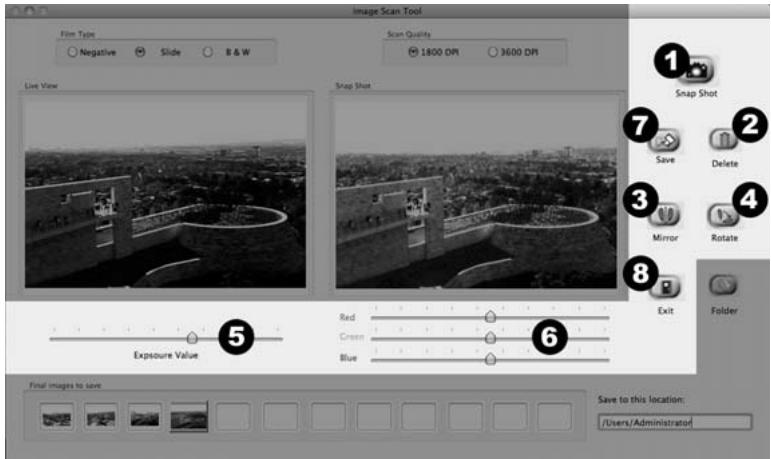Viewport: 771px width, 459px height.
Task: Click the Exposure Value slider handle
Action: click(x=192, y=337)
